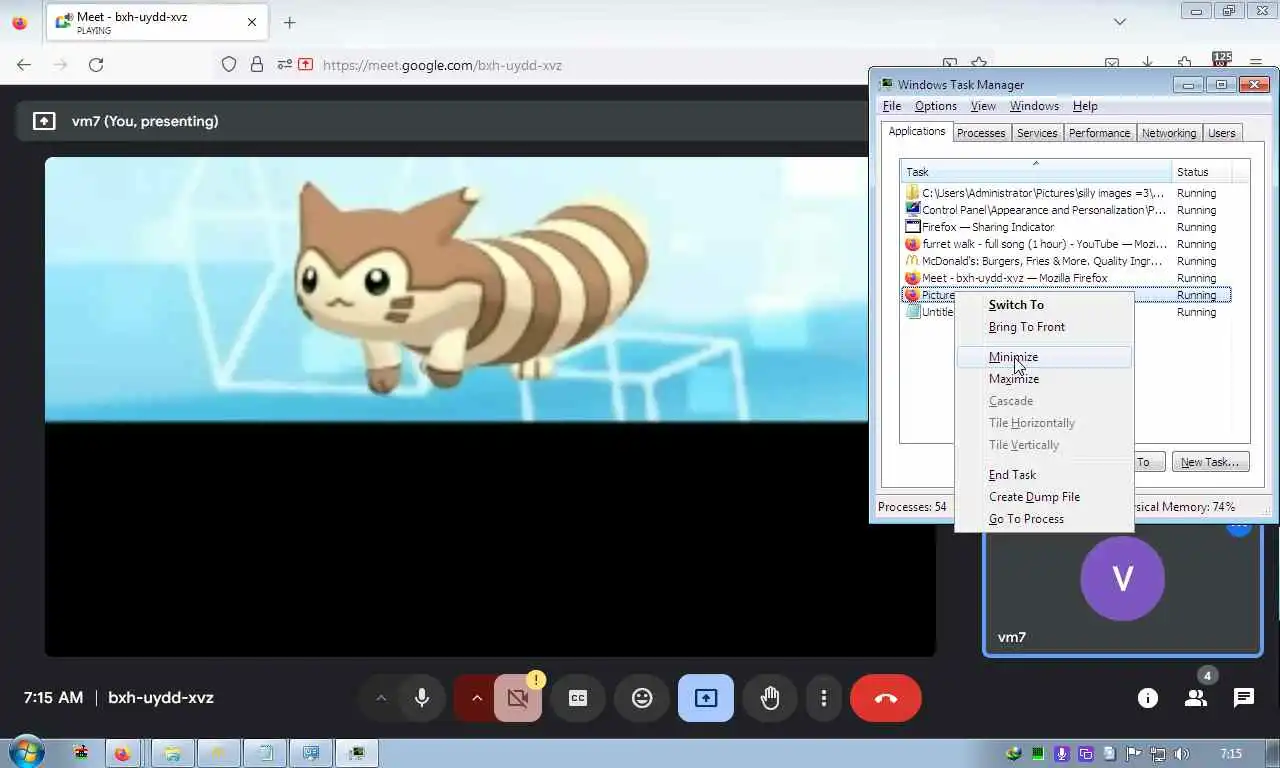
Task: Open Task Manager Options menu
Action: click(936, 106)
